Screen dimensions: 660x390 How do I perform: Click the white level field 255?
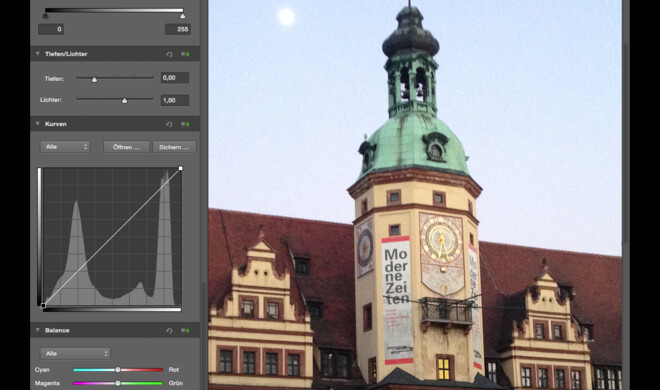(x=178, y=29)
